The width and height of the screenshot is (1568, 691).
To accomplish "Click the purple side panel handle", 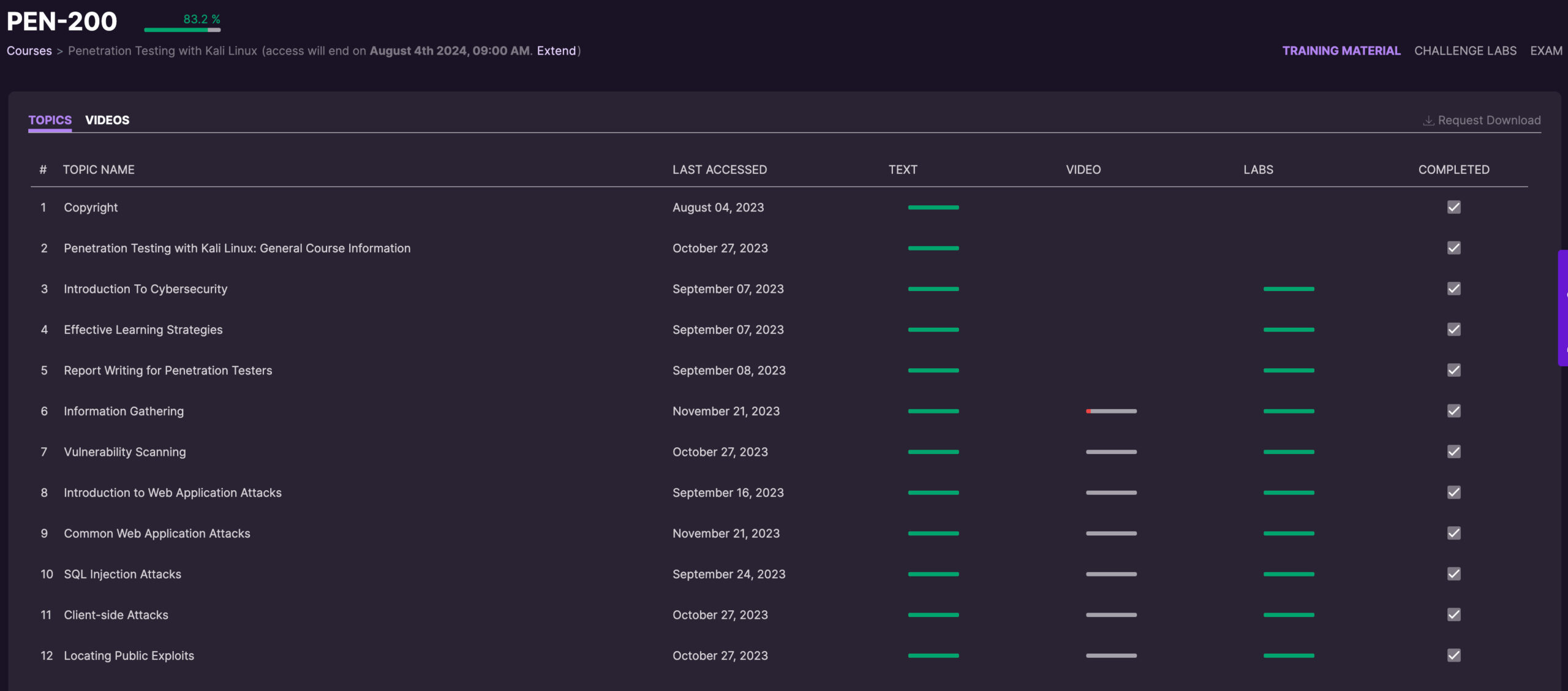I will point(1563,308).
